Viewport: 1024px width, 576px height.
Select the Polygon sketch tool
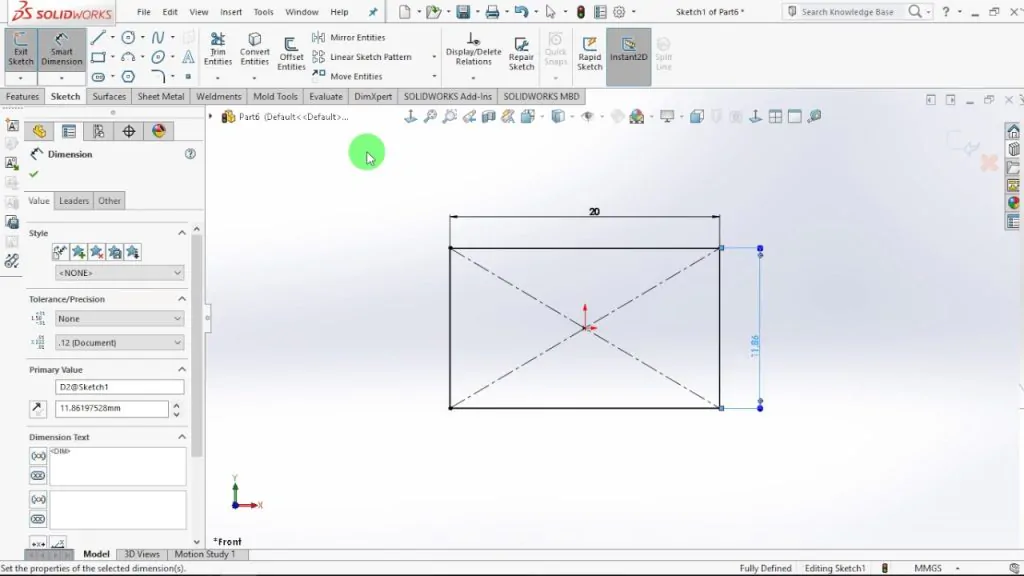pyautogui.click(x=128, y=77)
